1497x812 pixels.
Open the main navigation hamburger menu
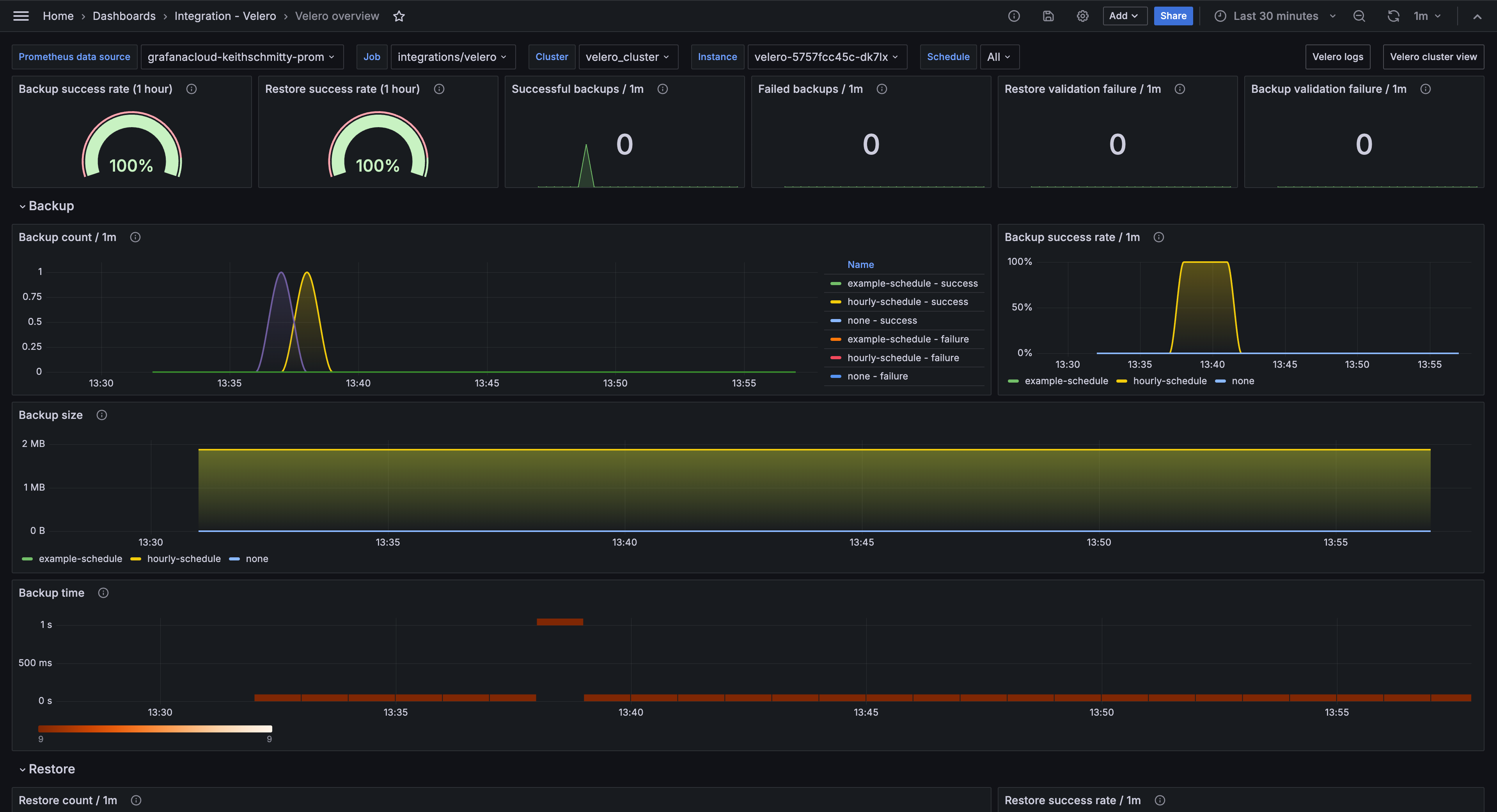click(20, 16)
